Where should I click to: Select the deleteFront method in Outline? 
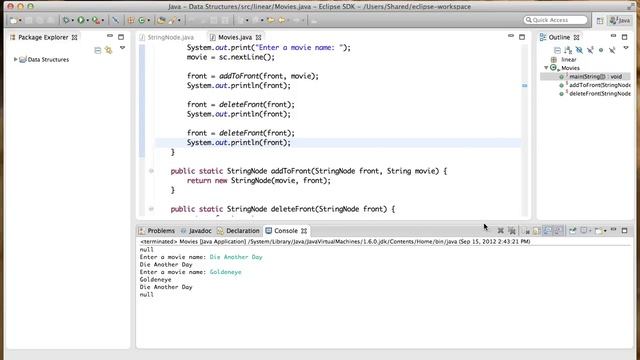click(595, 93)
